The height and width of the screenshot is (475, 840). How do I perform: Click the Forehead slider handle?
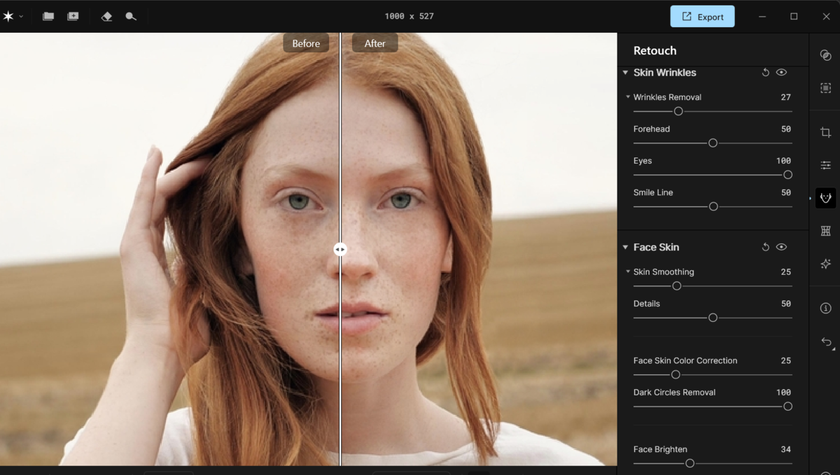[x=712, y=143]
